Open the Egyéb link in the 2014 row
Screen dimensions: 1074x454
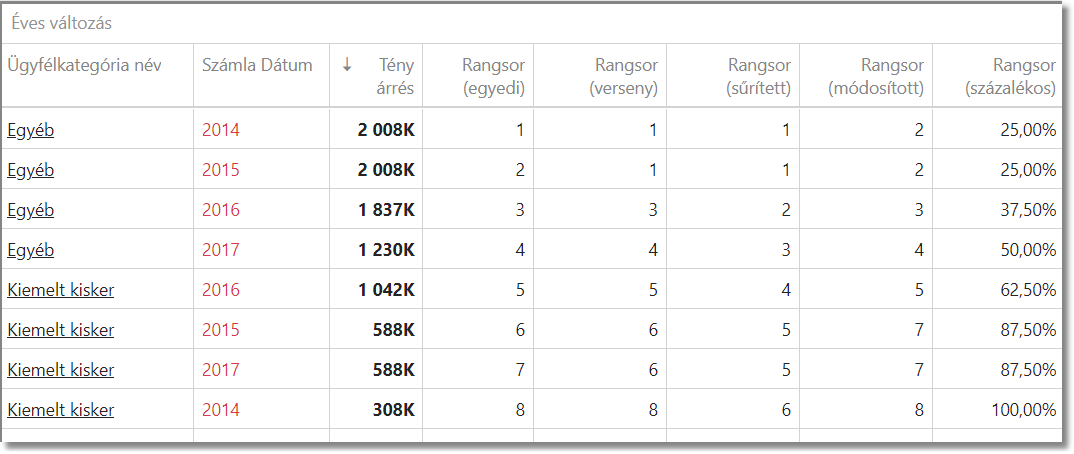click(31, 130)
